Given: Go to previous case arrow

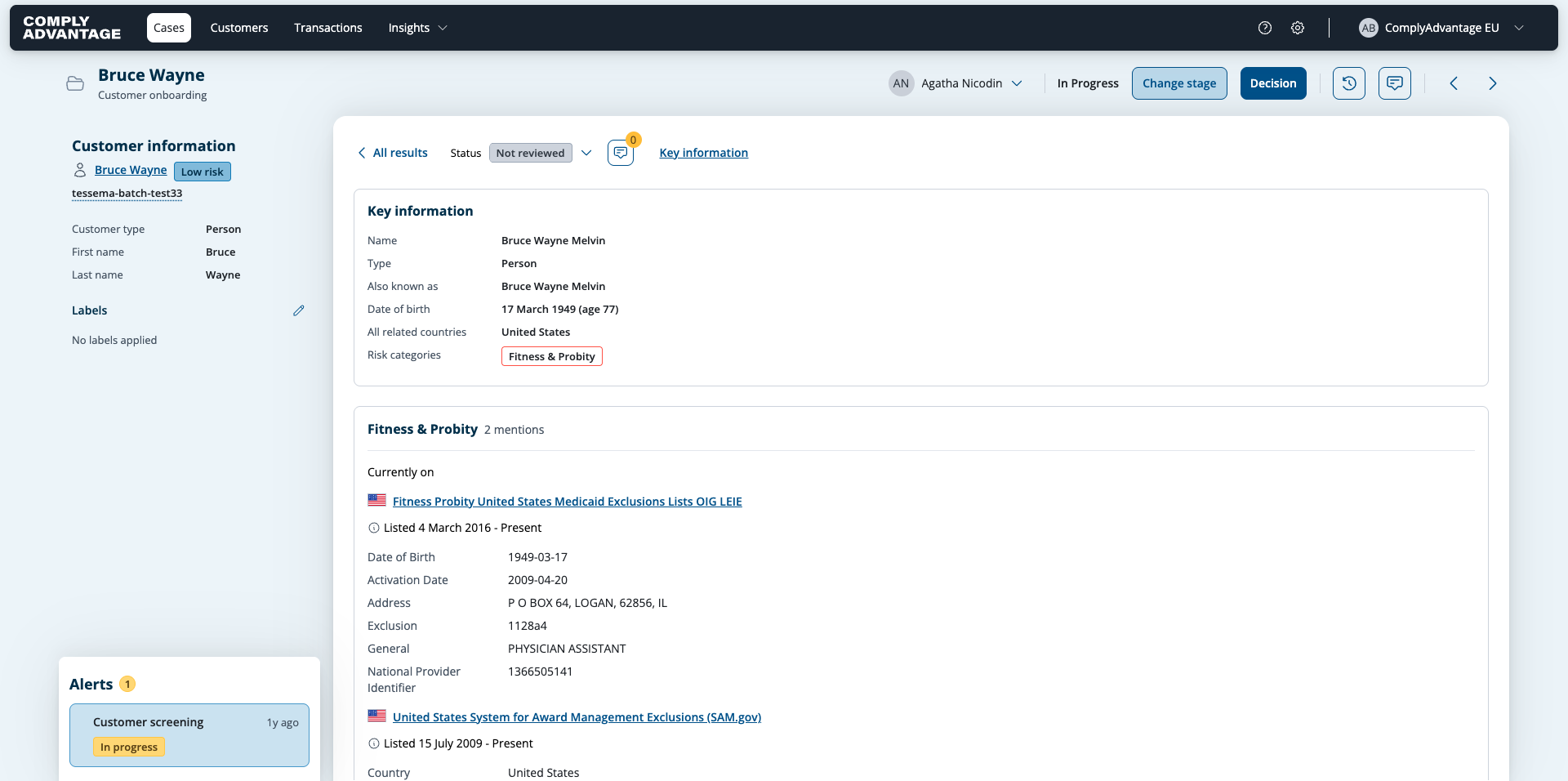Looking at the screenshot, I should click(1454, 83).
